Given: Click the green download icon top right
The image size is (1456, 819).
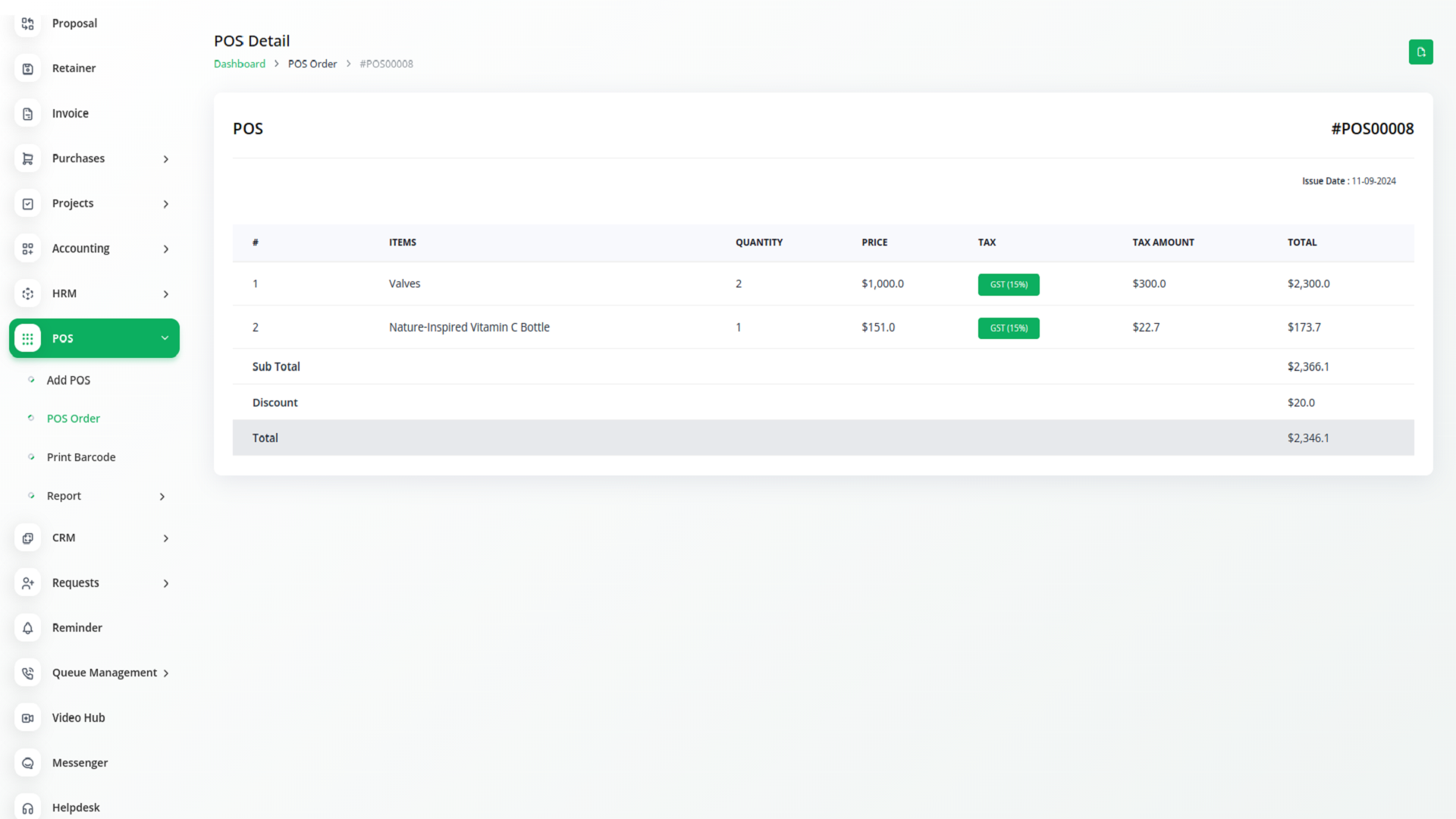Looking at the screenshot, I should click(1420, 52).
